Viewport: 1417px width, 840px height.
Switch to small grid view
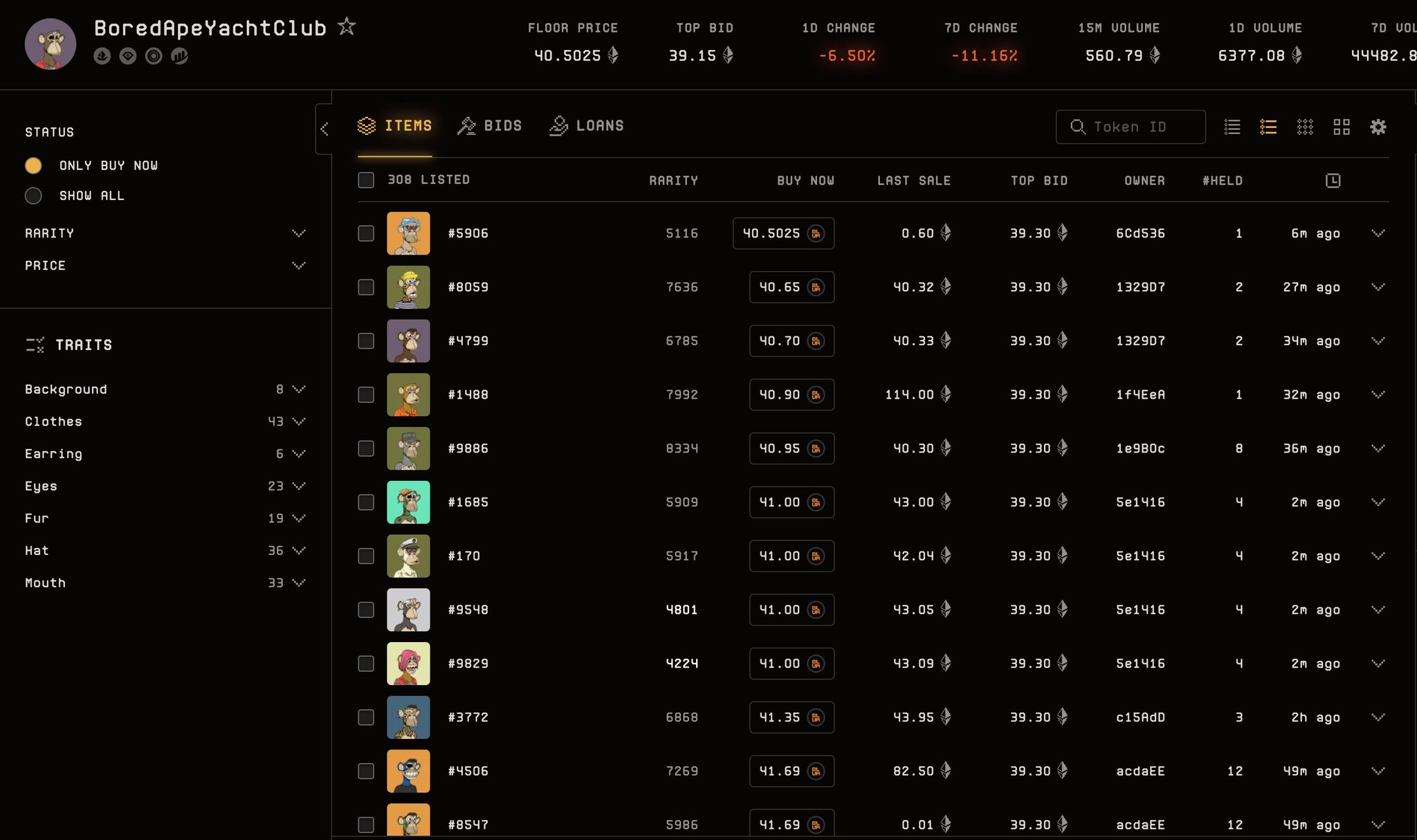[1305, 127]
